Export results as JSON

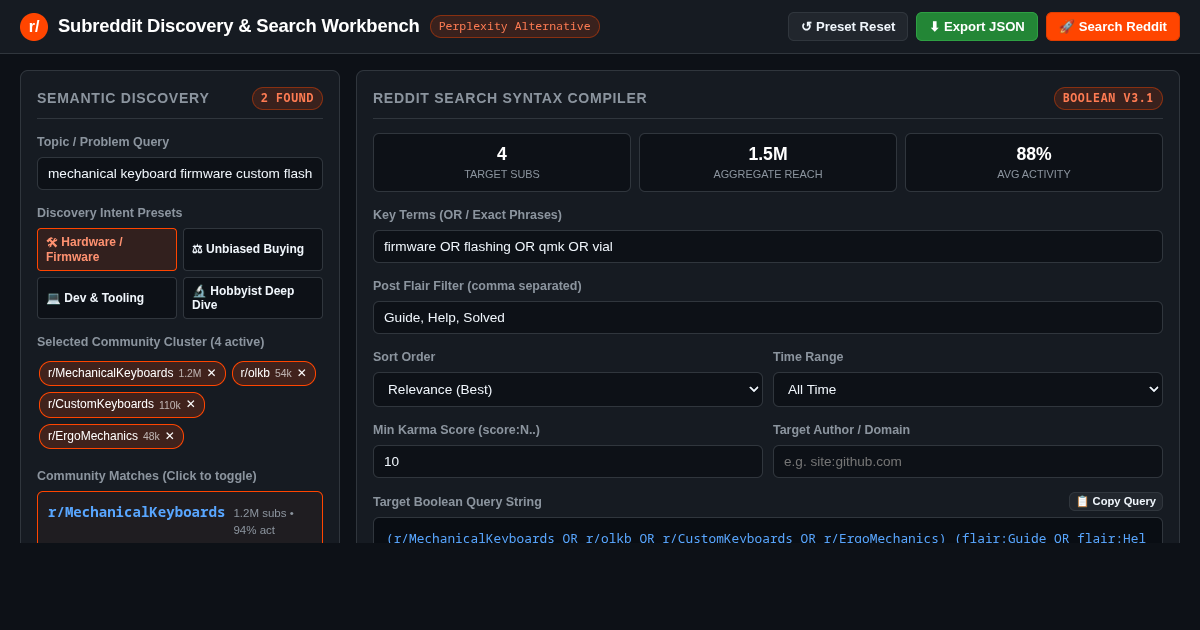click(977, 27)
